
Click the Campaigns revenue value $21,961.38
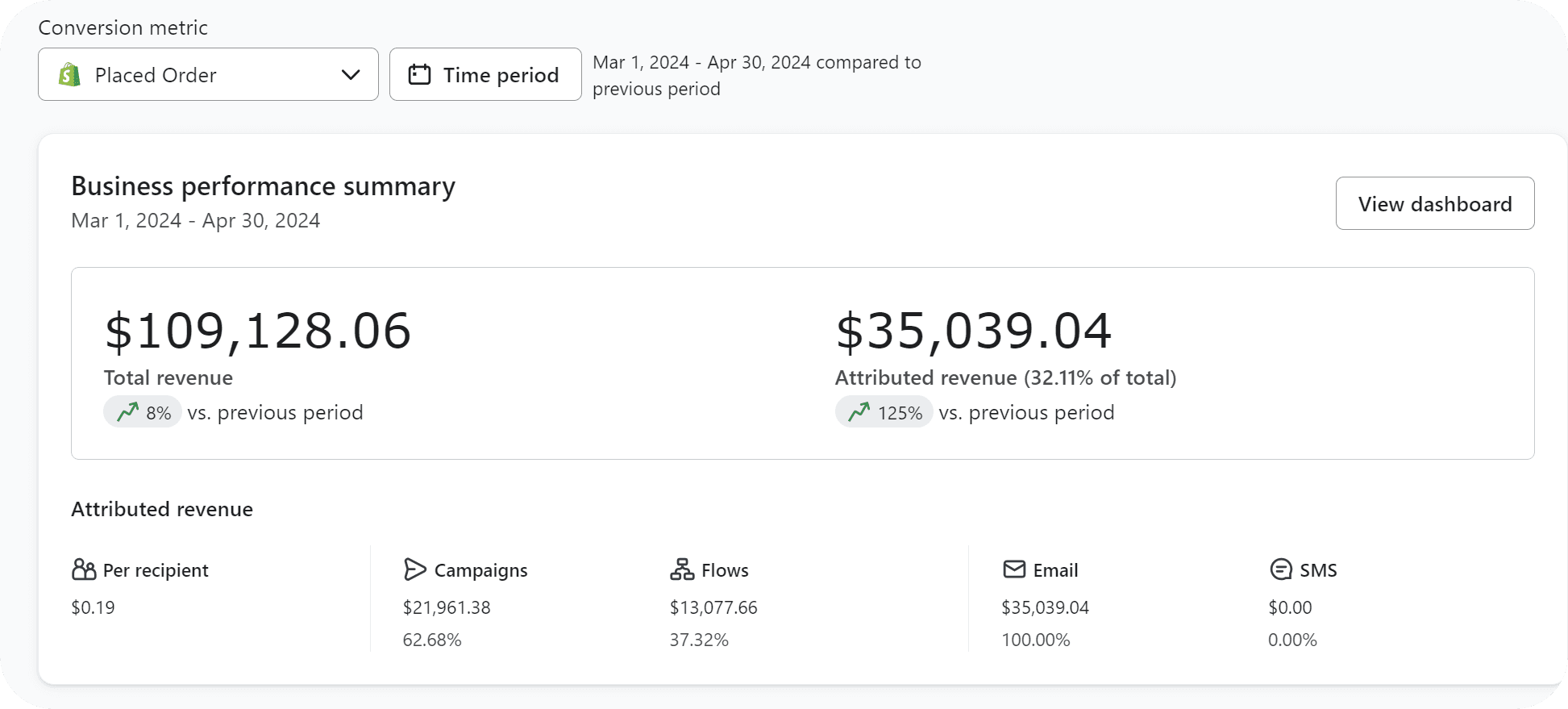447,607
